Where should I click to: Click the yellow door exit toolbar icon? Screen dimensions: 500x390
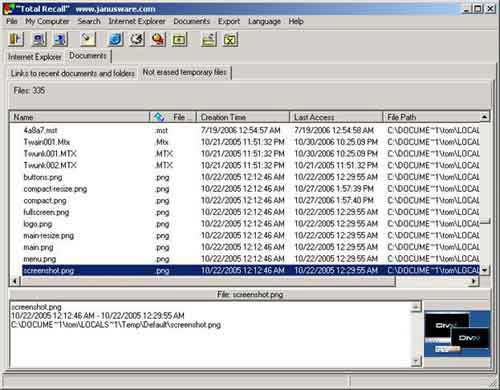pyautogui.click(x=16, y=39)
